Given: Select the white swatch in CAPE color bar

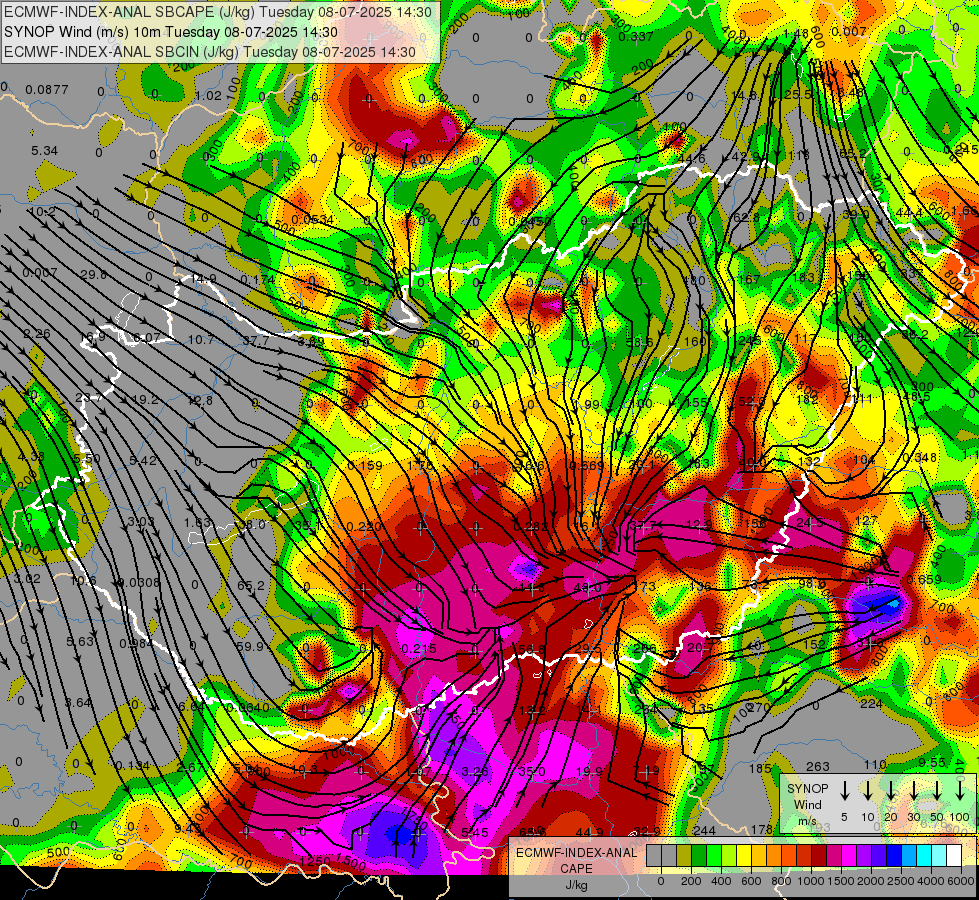Looking at the screenshot, I should [x=953, y=855].
